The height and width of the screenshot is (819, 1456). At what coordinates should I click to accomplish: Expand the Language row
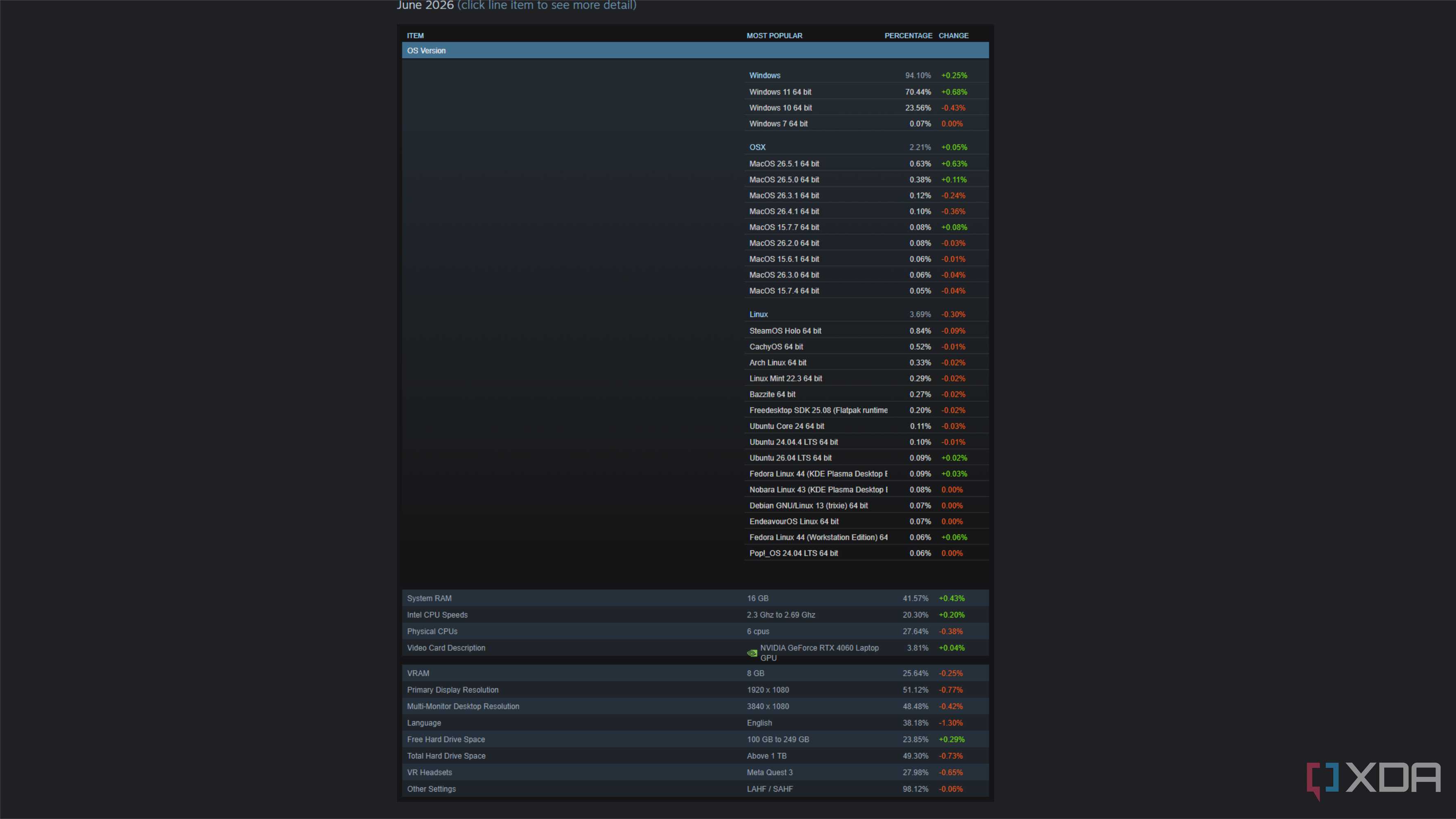click(695, 722)
